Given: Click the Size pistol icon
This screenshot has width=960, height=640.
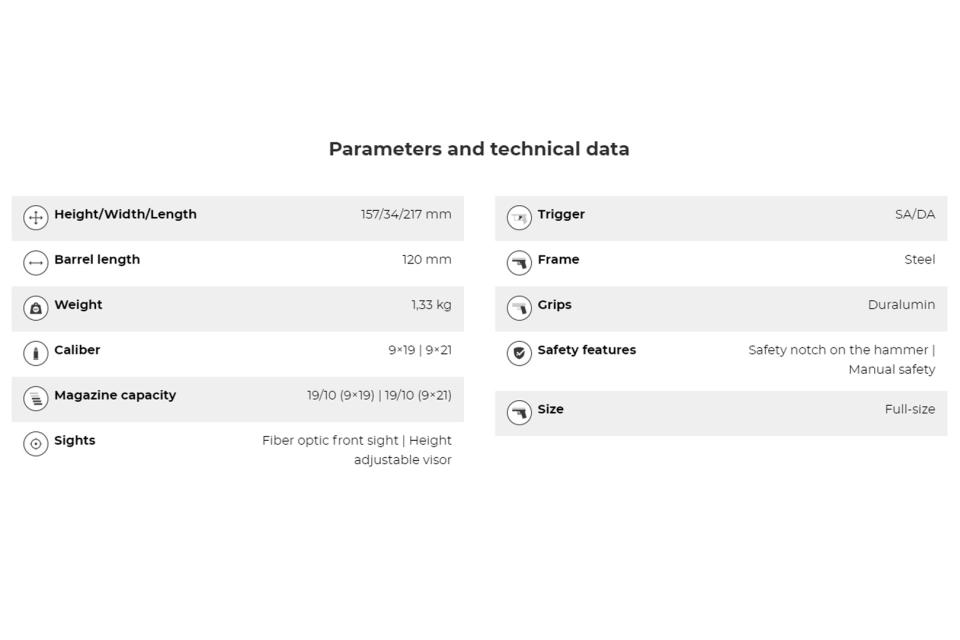Looking at the screenshot, I should (519, 412).
